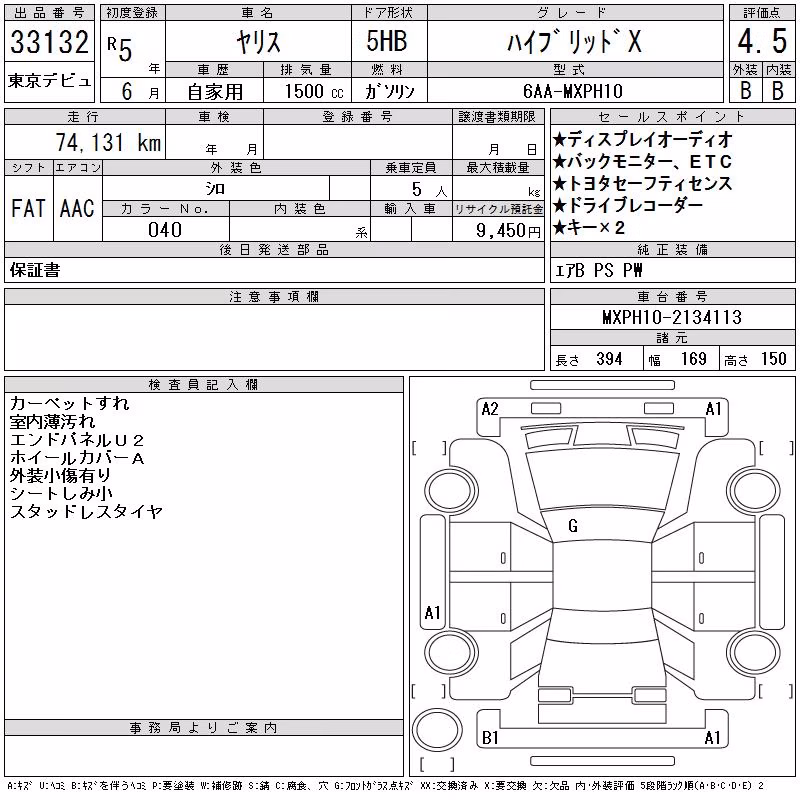Click the FAT shift value
Image resolution: width=800 pixels, height=800 pixels.
[28, 208]
